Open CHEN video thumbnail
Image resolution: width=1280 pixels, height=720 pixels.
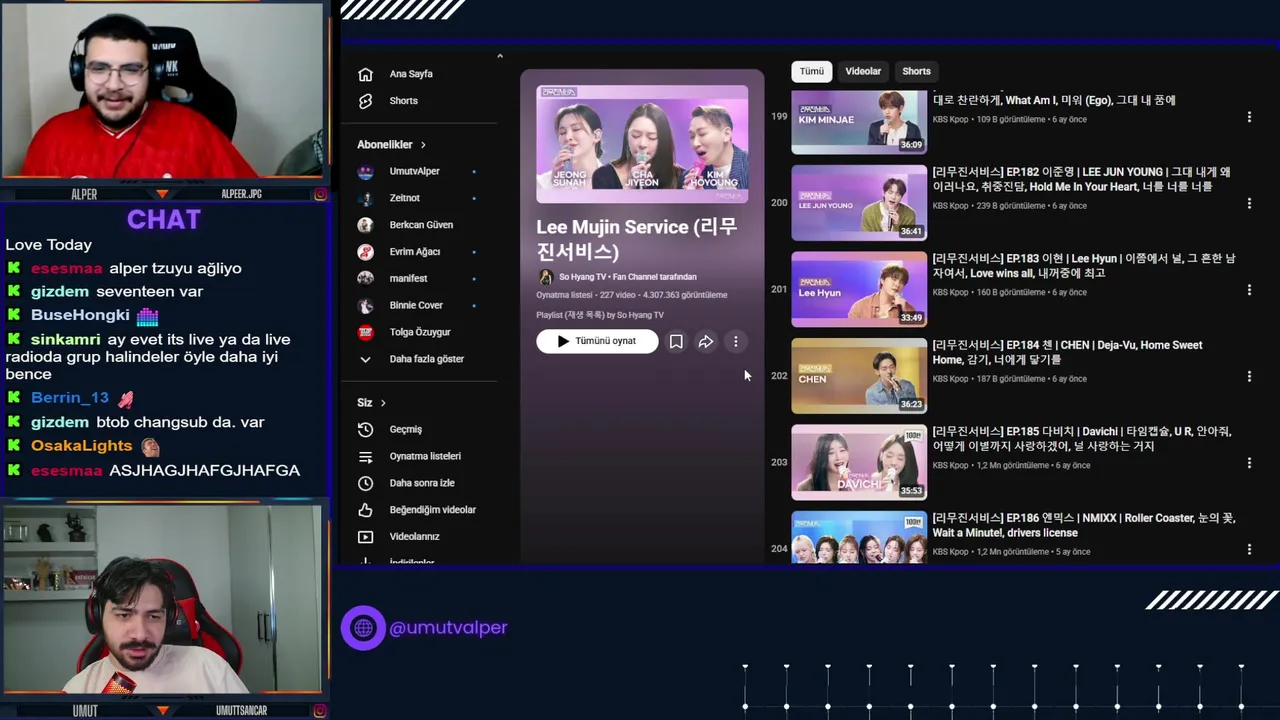[x=859, y=376]
